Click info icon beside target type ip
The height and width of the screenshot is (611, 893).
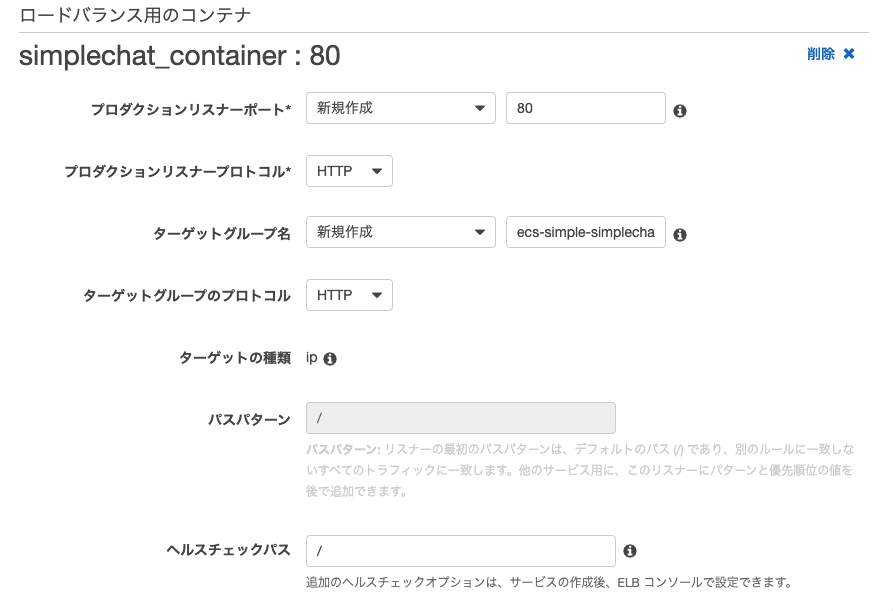(x=330, y=359)
